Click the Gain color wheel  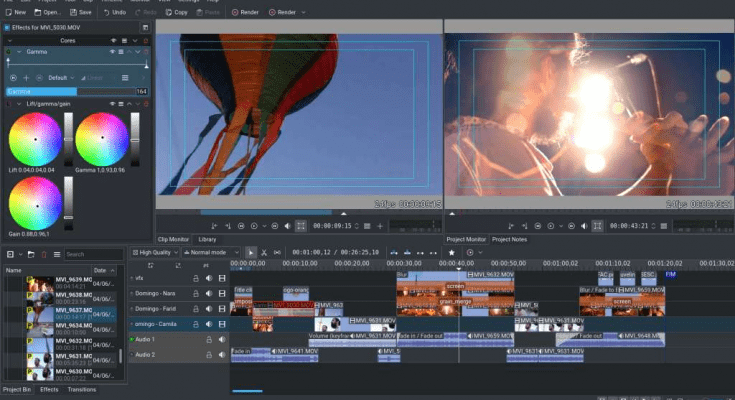35,204
